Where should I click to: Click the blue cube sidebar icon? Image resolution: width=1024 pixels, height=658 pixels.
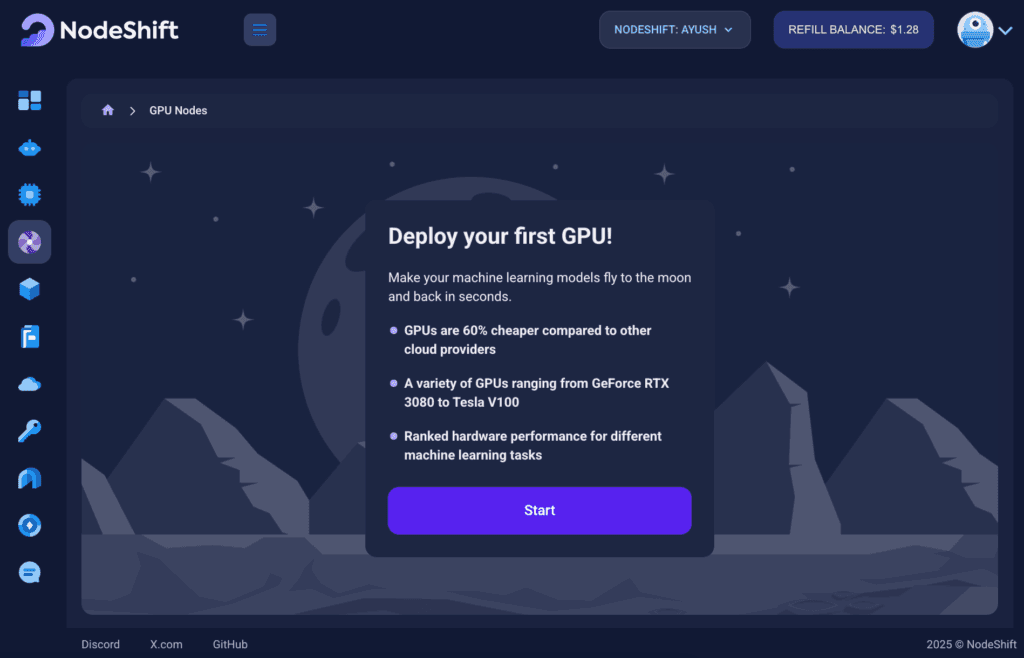[29, 289]
